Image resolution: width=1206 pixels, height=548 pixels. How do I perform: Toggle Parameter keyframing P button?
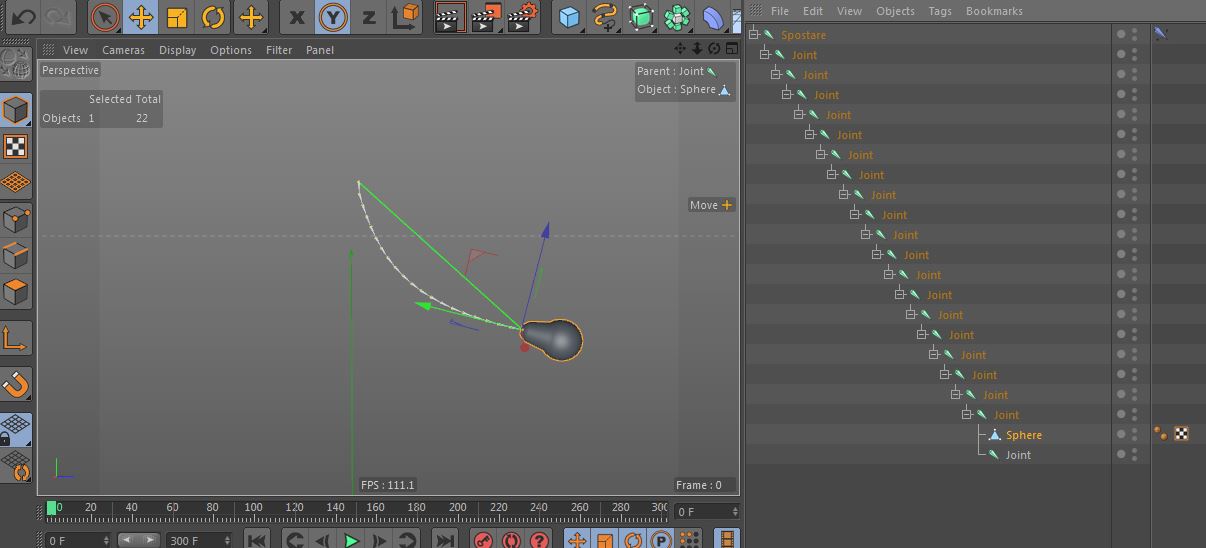tap(660, 540)
